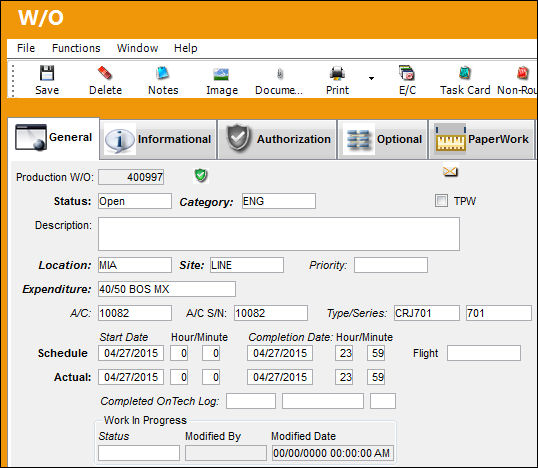This screenshot has width=538, height=468.
Task: Toggle the TPW checkbox
Action: (x=441, y=201)
